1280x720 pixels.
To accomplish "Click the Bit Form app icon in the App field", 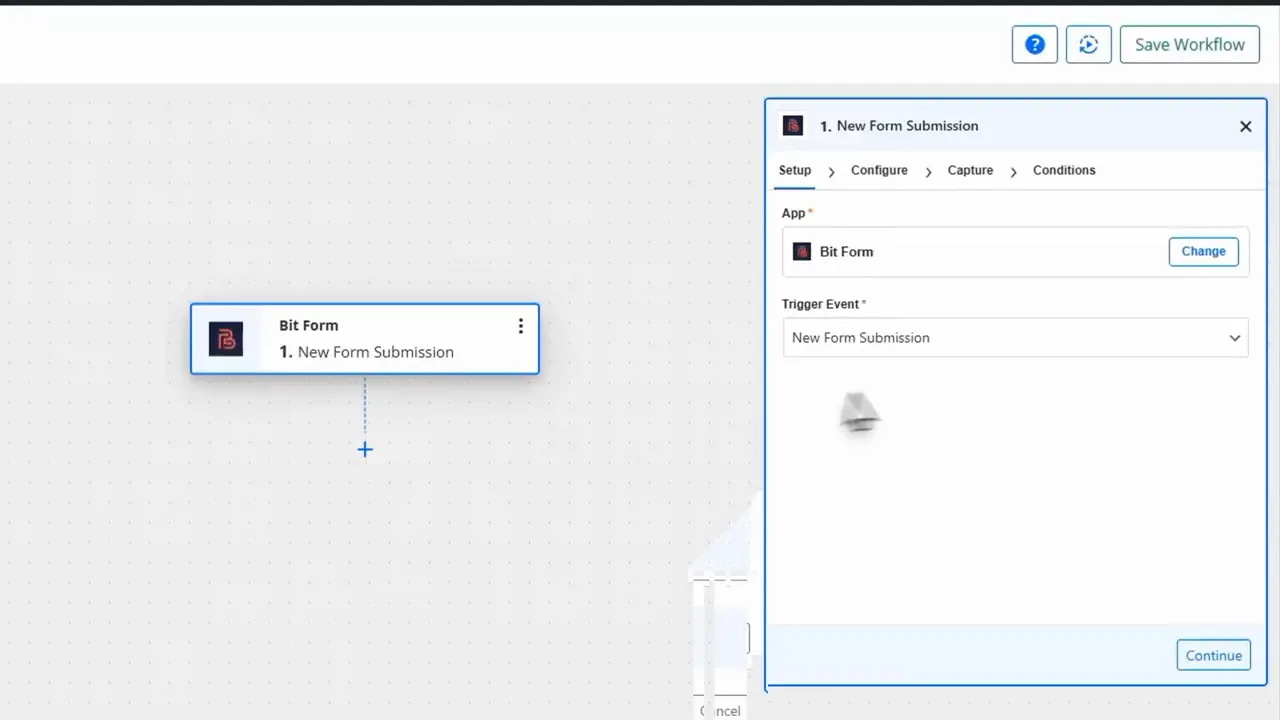I will (x=801, y=251).
